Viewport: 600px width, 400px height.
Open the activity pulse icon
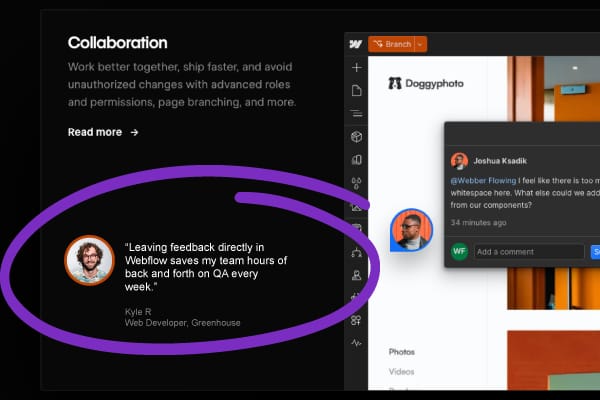click(x=356, y=343)
